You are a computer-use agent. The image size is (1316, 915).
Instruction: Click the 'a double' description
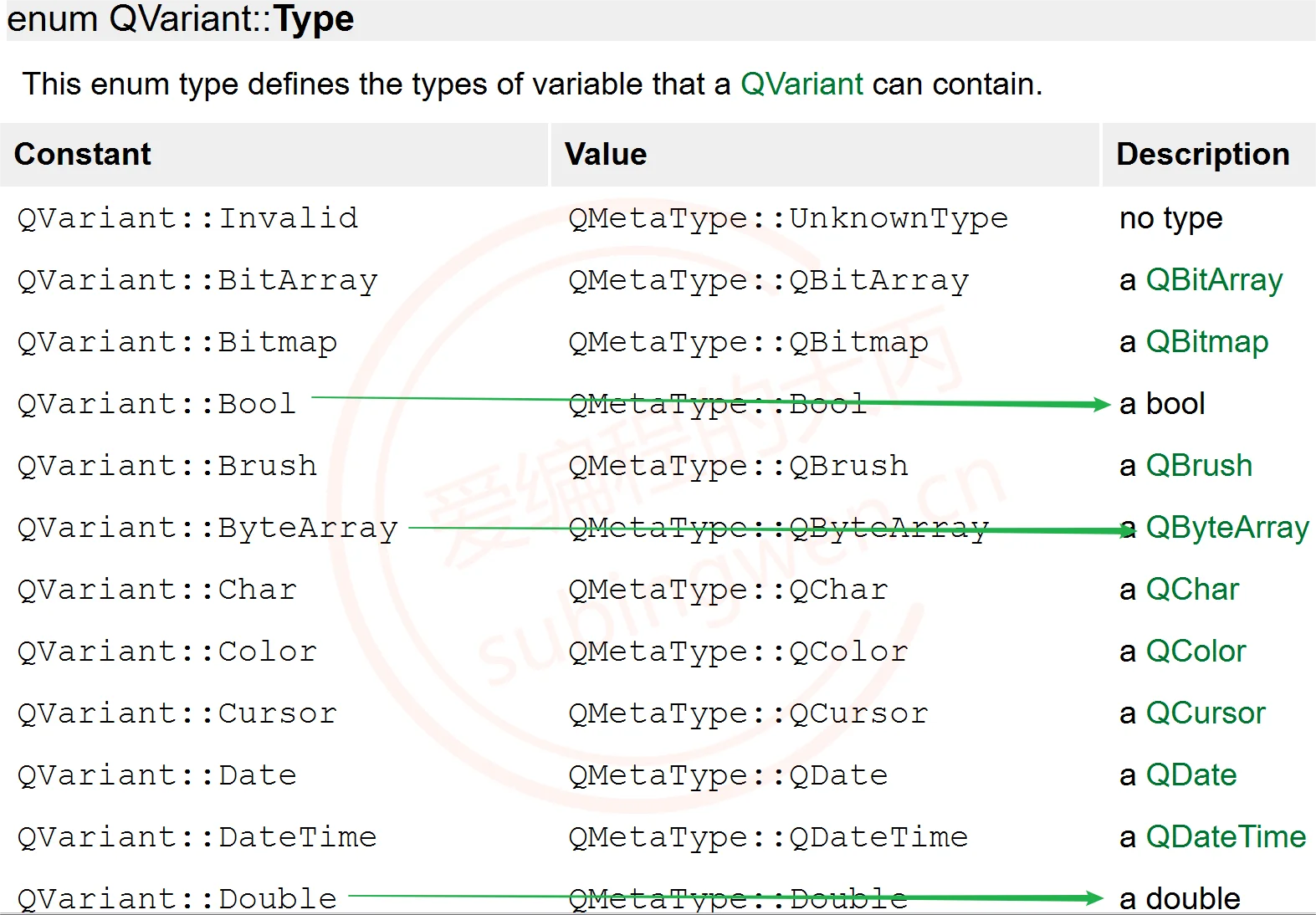pyautogui.click(x=1180, y=899)
